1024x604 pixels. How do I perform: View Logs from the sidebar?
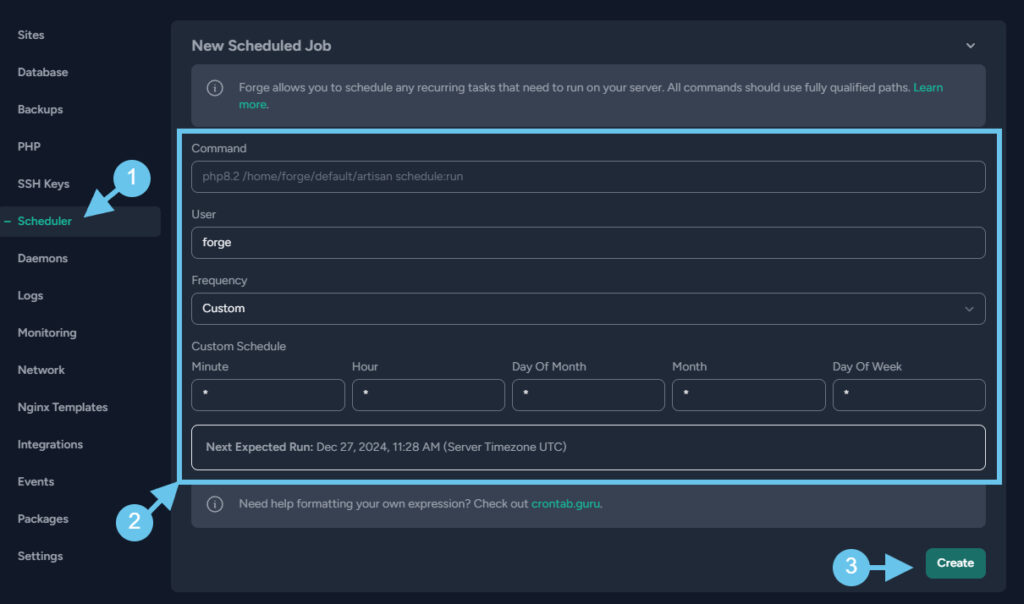click(x=30, y=296)
